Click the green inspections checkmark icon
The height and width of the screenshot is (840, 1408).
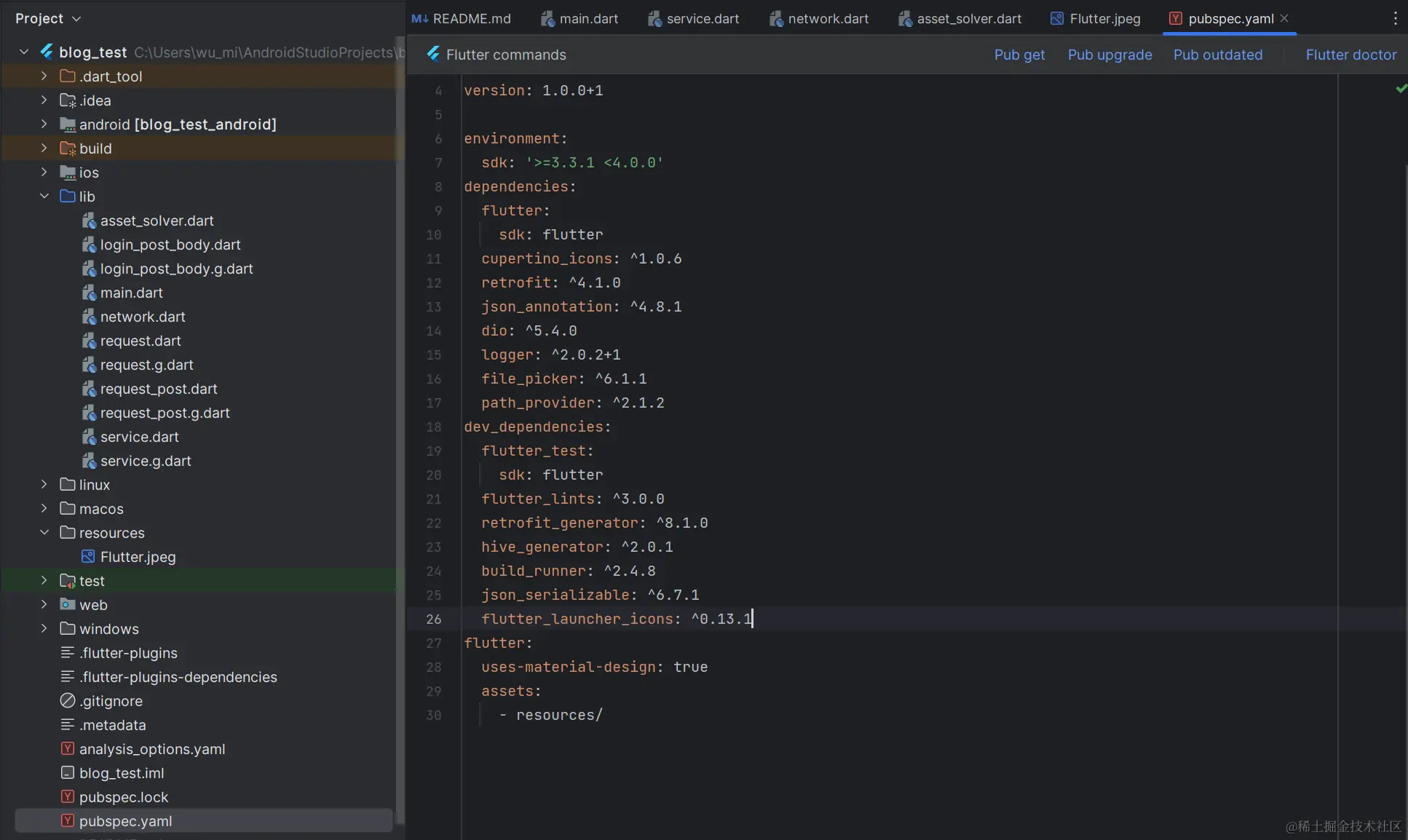[1401, 88]
